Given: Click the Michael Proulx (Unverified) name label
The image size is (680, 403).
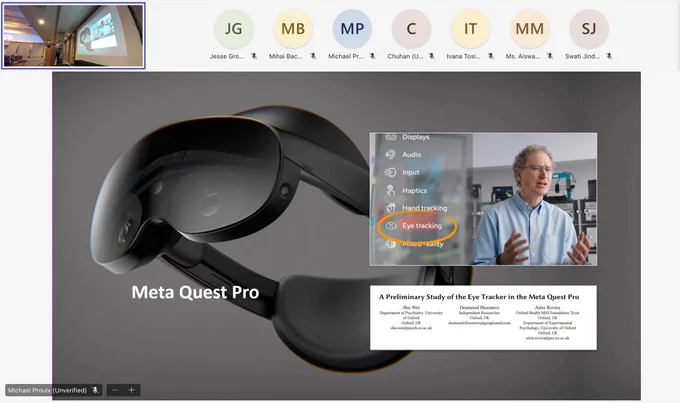Looking at the screenshot, I should (x=47, y=390).
